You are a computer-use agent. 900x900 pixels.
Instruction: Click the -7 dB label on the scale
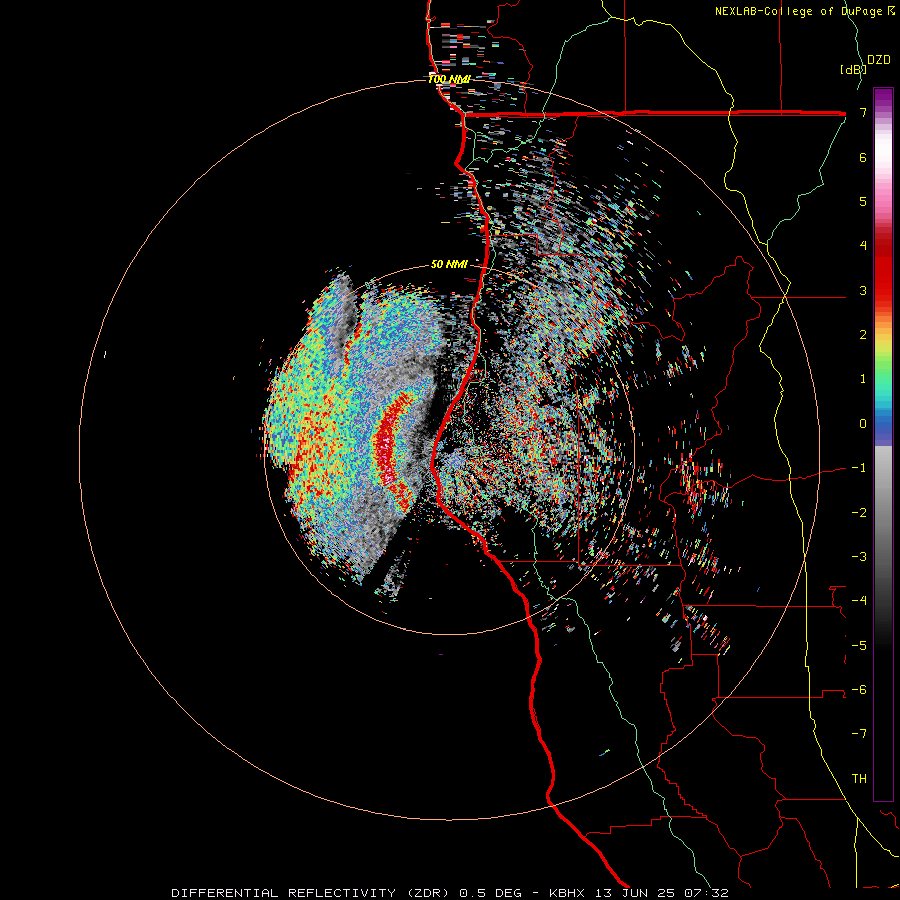[x=859, y=734]
